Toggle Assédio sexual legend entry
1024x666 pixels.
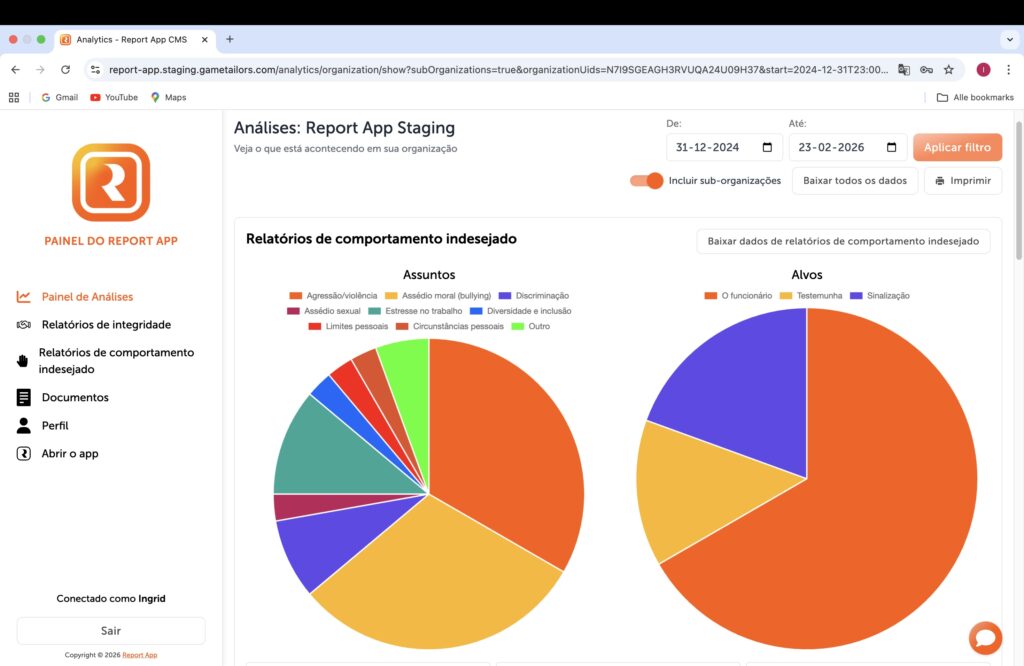coord(324,311)
